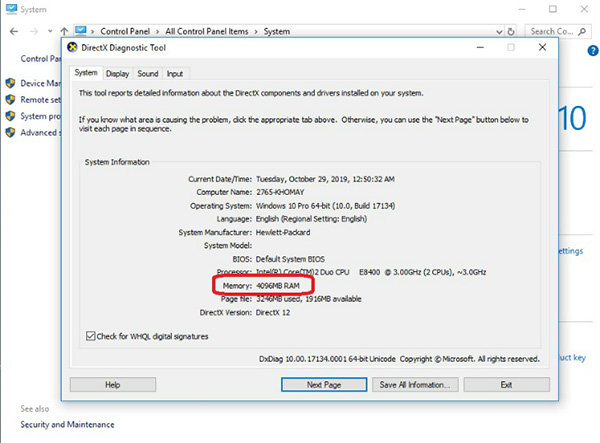Click the System protection shield icon
The height and width of the screenshot is (443, 600).
10,116
